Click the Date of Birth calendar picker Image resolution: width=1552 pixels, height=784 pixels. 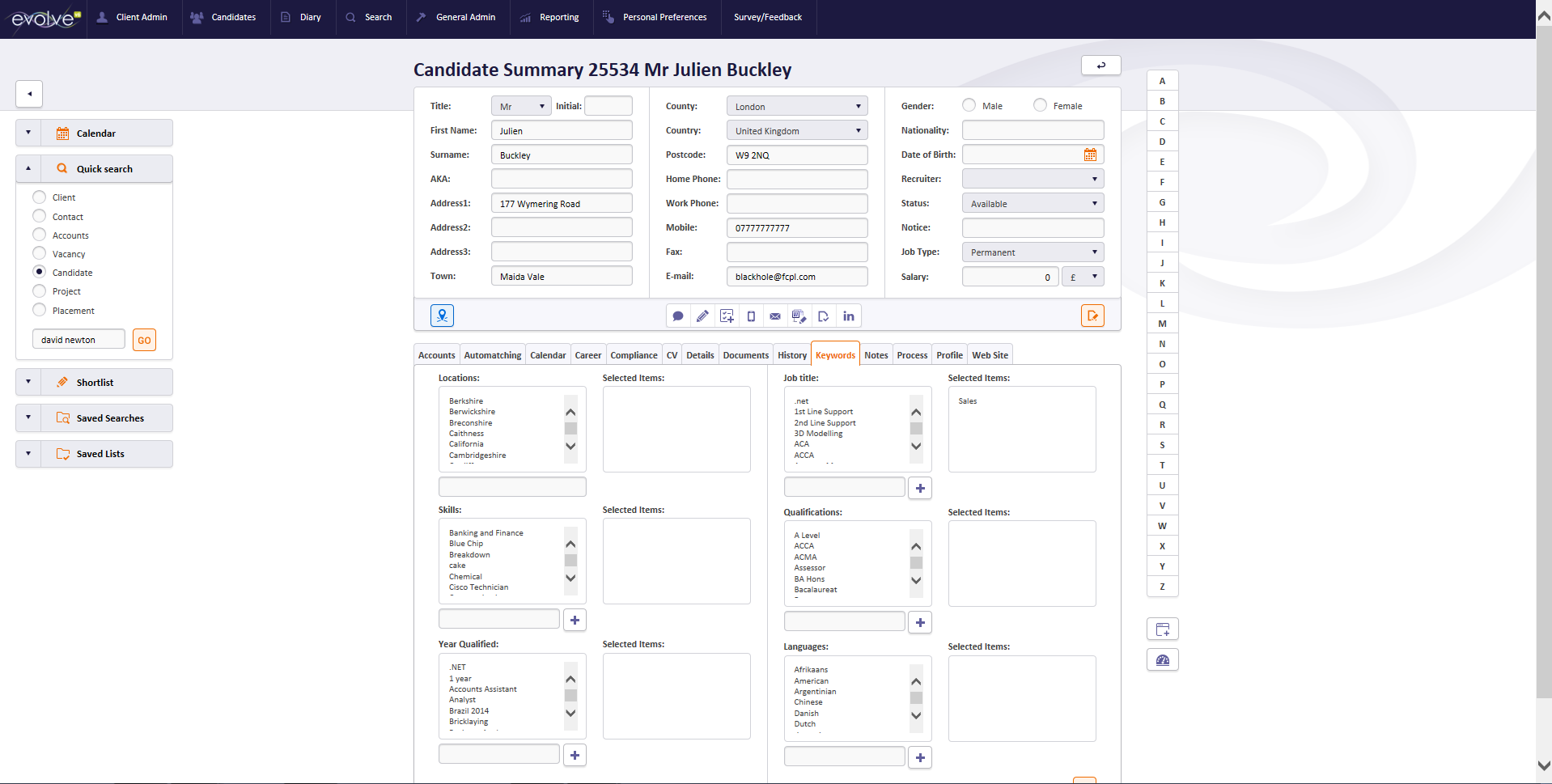click(1090, 154)
